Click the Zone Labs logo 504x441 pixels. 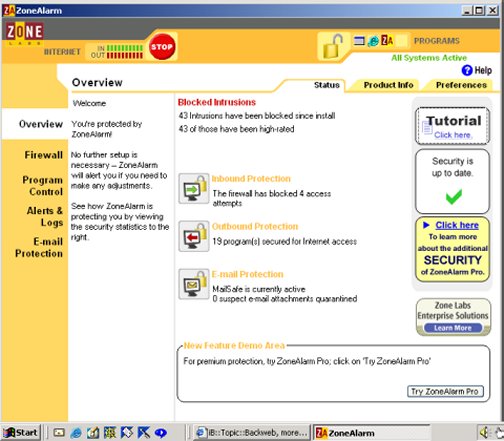click(24, 33)
